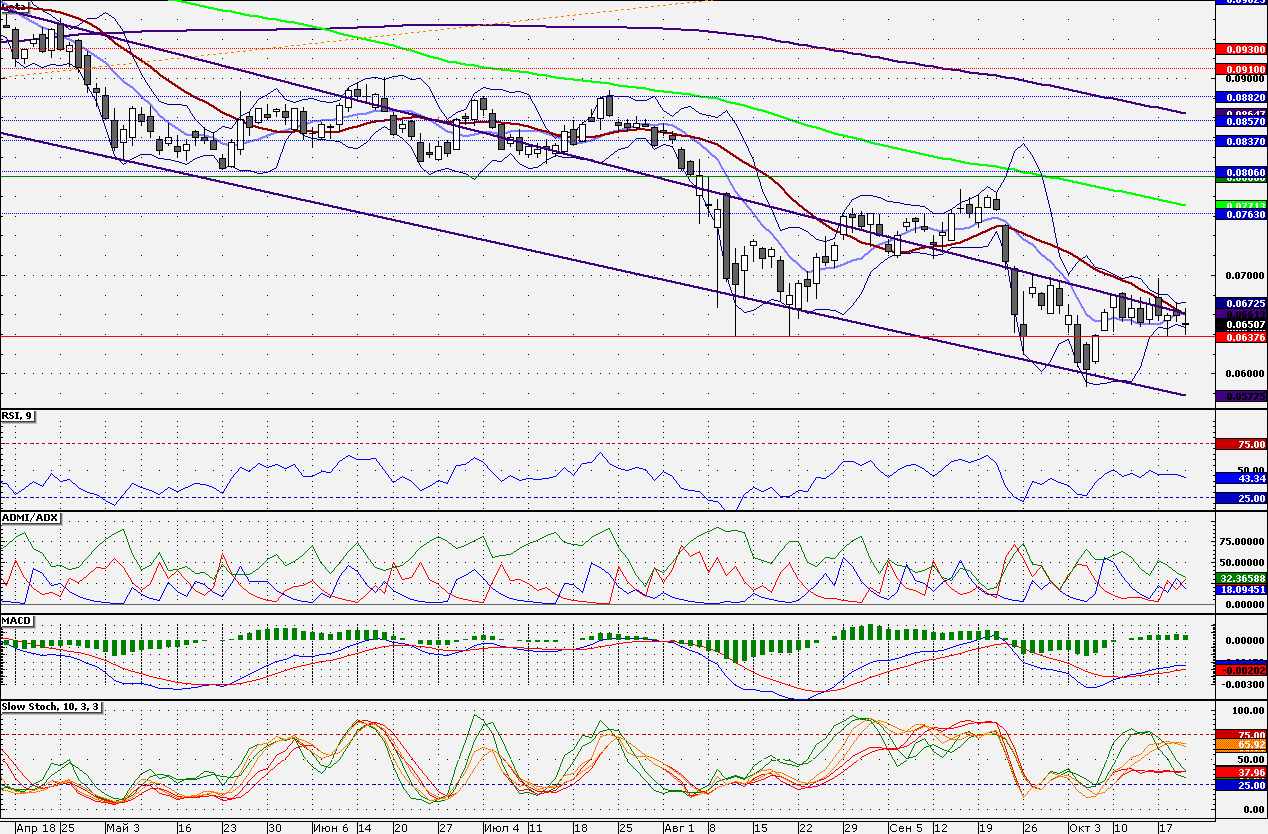The height and width of the screenshot is (834, 1268).
Task: Select the red 0.06376 support level tag
Action: coord(1241,337)
